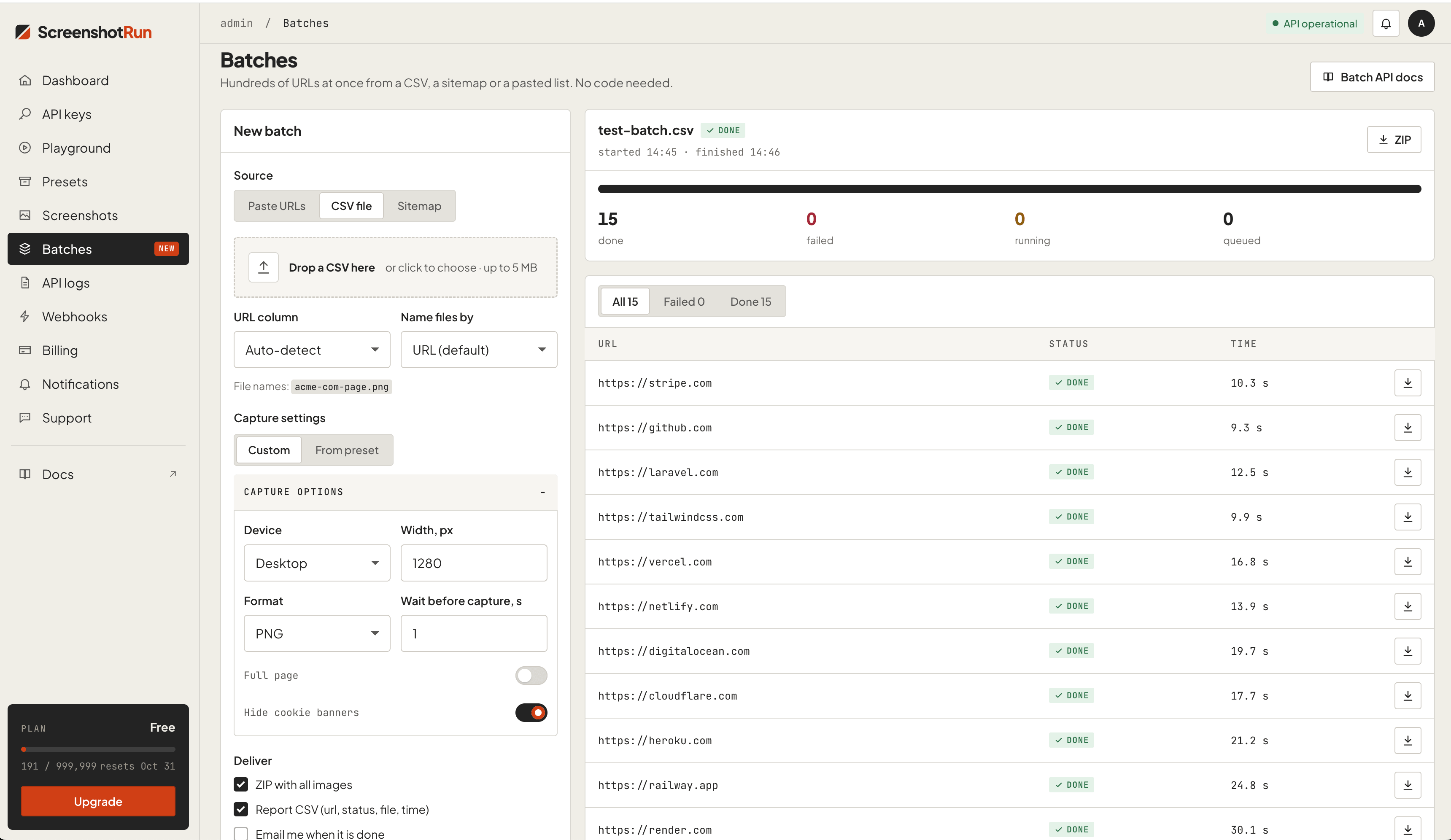
Task: Download screenshot for cloudflare.com row
Action: pos(1407,696)
